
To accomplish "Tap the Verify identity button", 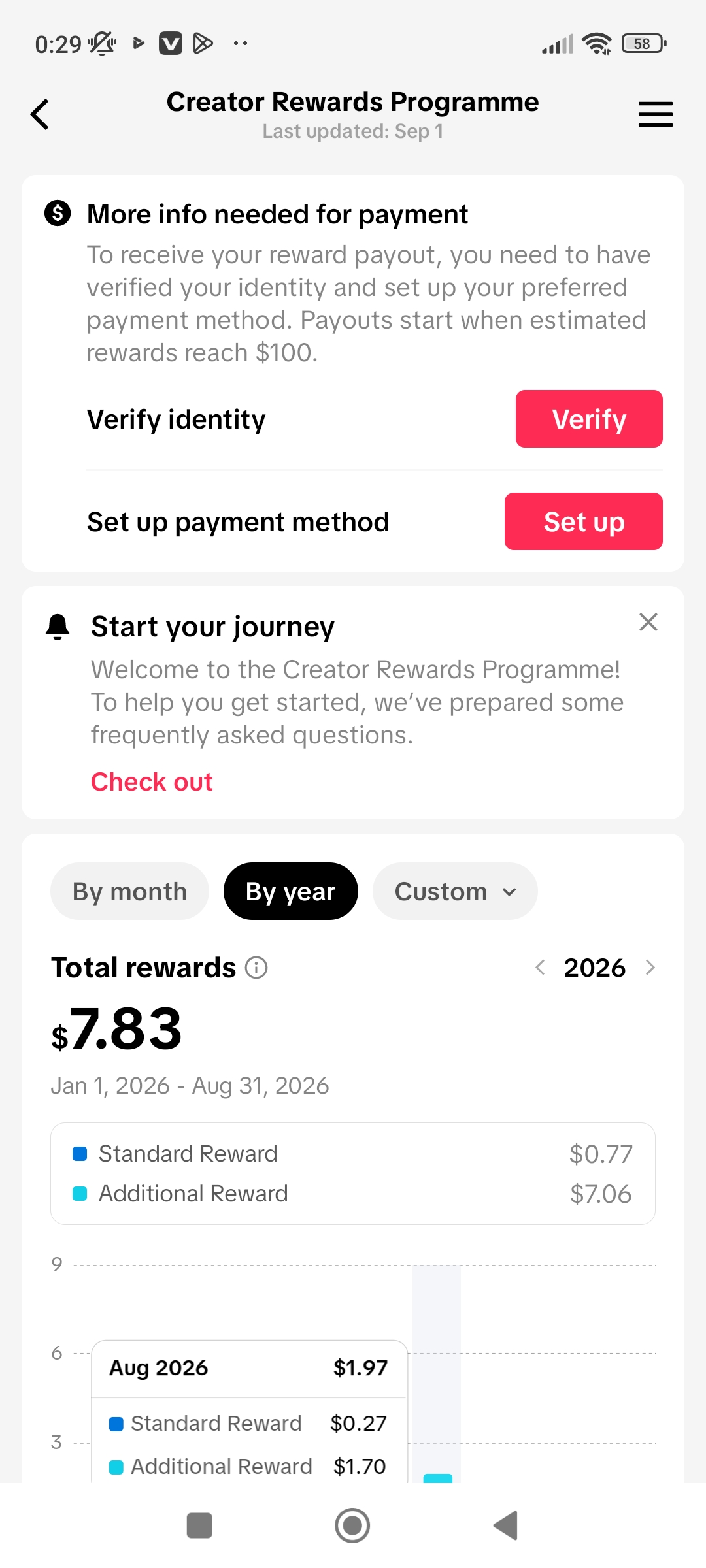I will (589, 419).
